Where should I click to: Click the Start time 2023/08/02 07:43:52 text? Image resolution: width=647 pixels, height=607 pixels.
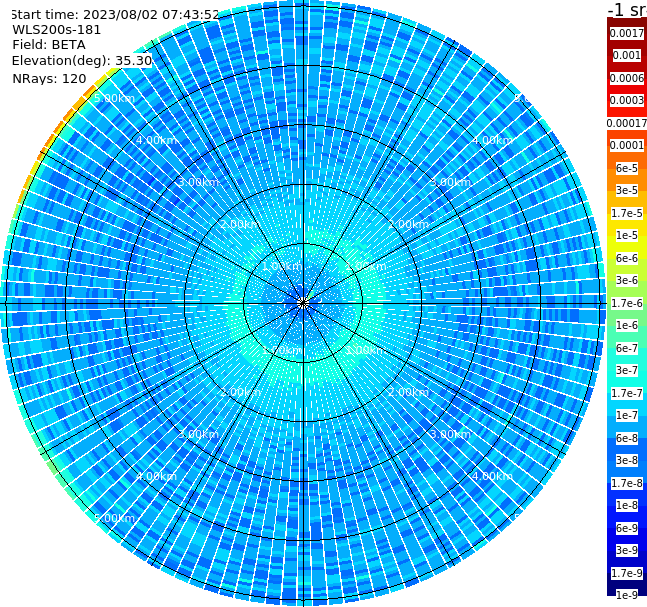click(115, 14)
